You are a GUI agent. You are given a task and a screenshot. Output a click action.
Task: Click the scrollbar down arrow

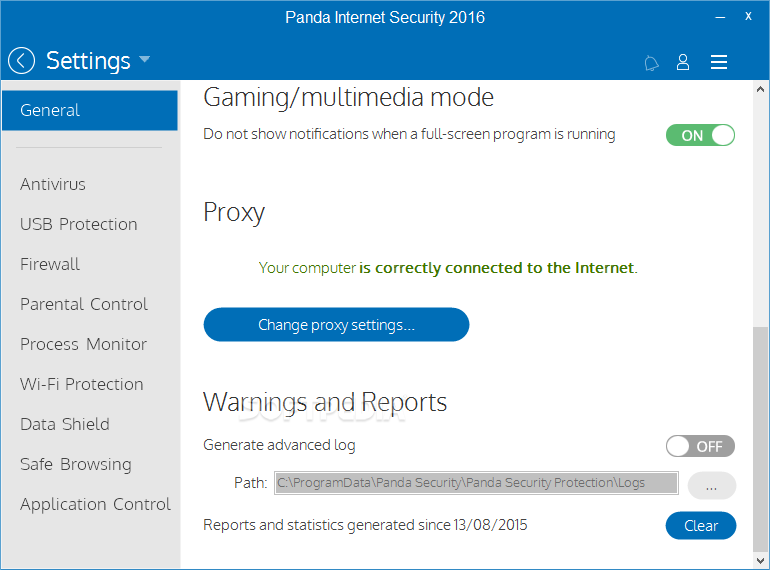760,561
